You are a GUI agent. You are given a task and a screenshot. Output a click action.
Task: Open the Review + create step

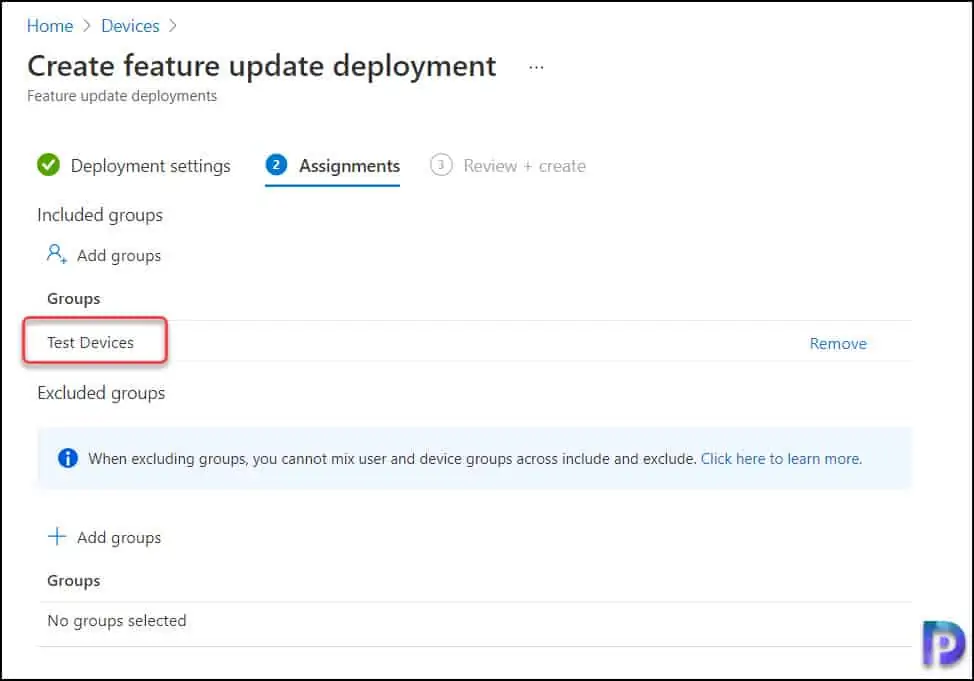pos(524,166)
